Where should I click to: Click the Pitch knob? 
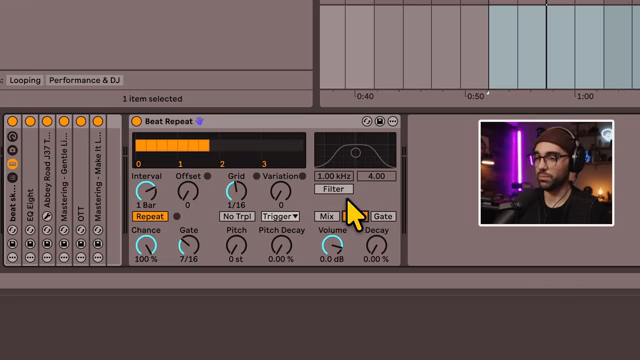click(x=236, y=245)
